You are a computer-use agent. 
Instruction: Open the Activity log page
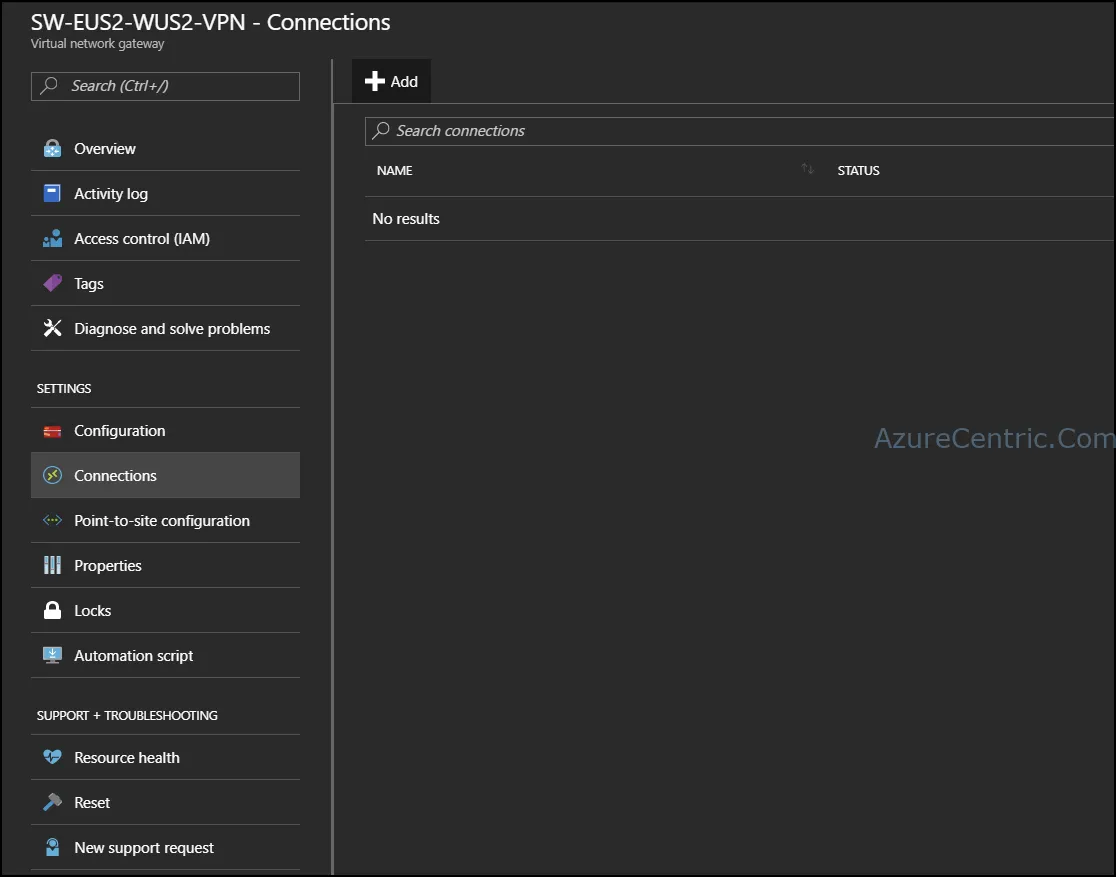coord(165,193)
